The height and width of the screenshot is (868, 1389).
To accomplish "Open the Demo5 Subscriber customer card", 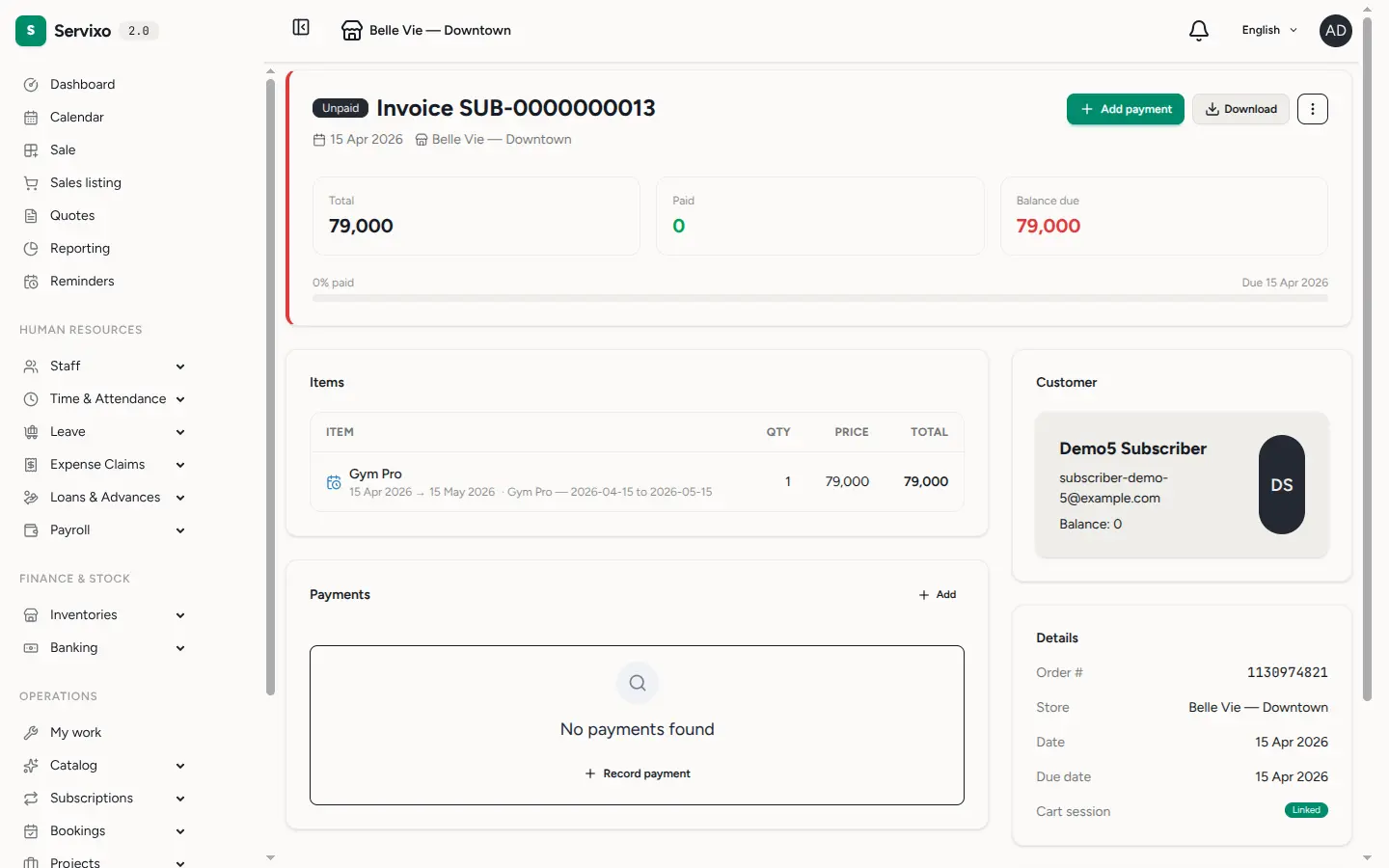I will (1182, 485).
